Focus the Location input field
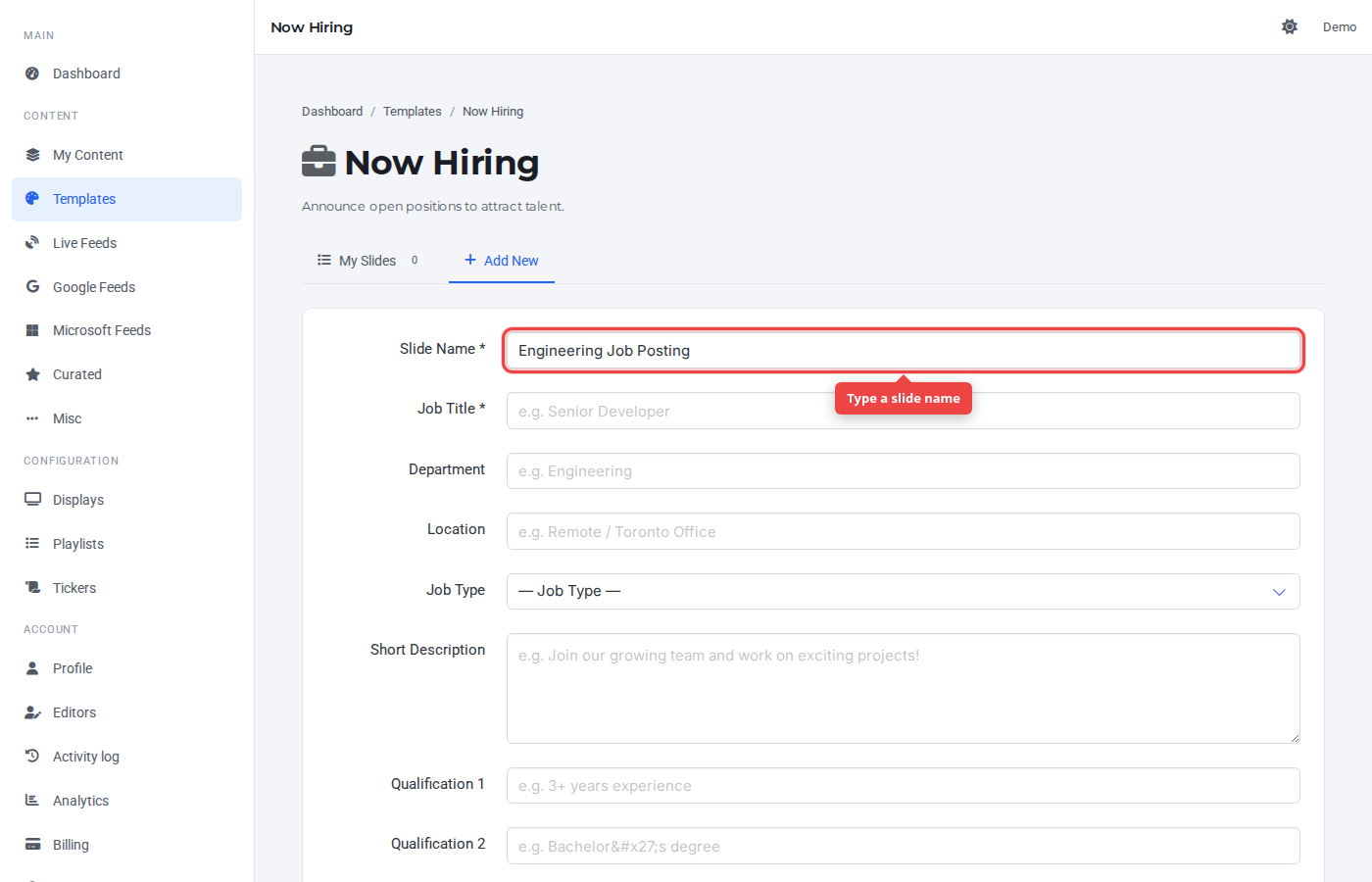 [x=903, y=531]
